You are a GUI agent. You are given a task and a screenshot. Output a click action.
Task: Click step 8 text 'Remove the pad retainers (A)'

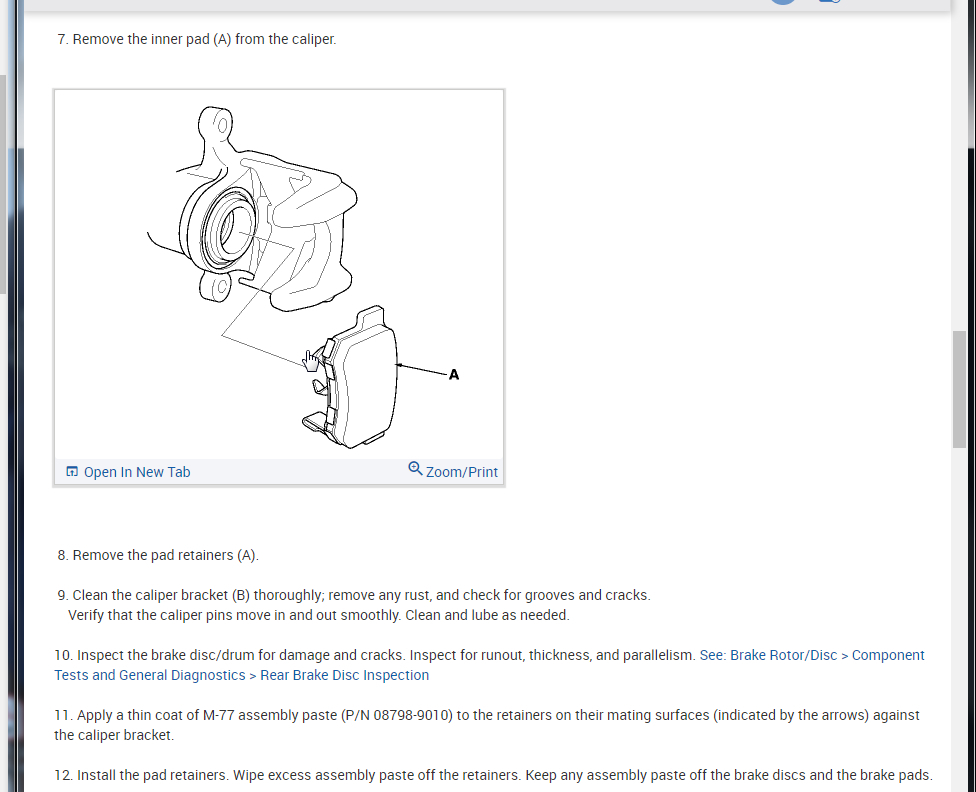164,555
